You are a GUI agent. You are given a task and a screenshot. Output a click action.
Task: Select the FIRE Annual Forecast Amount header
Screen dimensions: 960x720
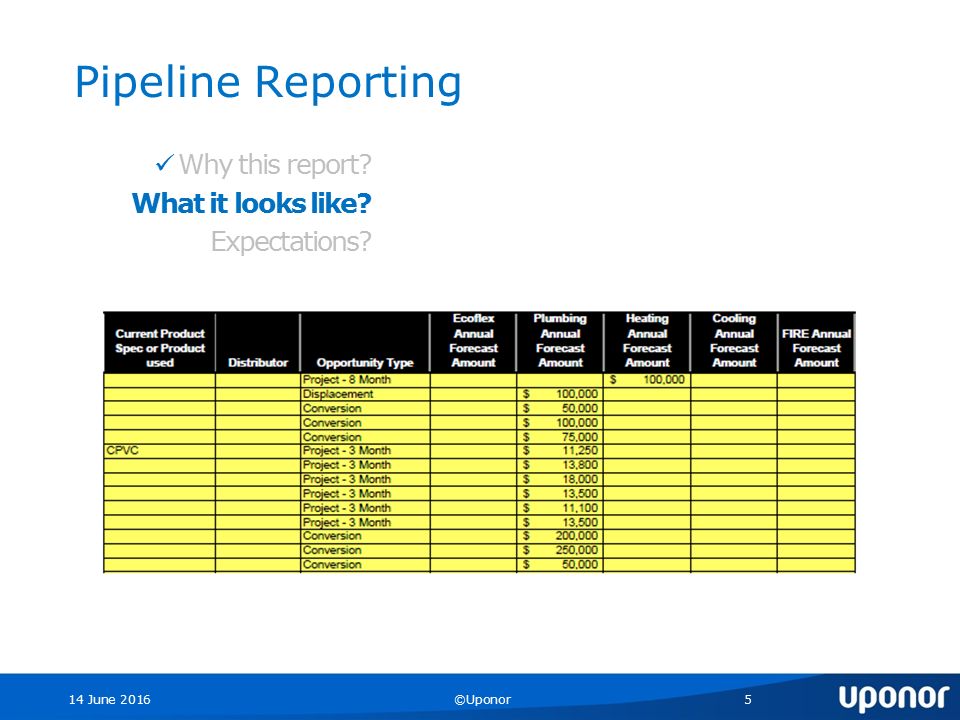[x=816, y=342]
